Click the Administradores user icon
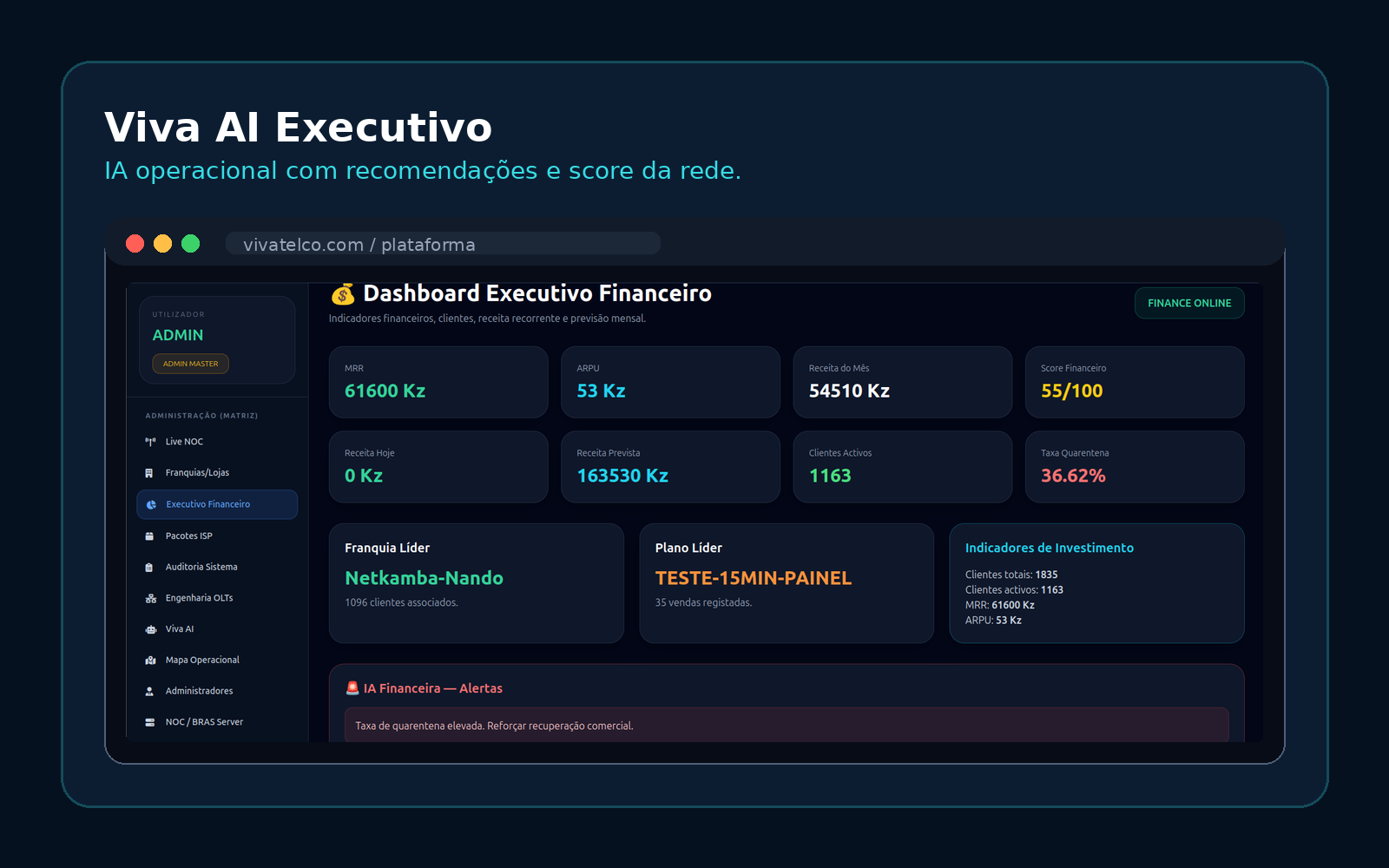Screen dimensions: 1389x868 pyautogui.click(x=149, y=691)
